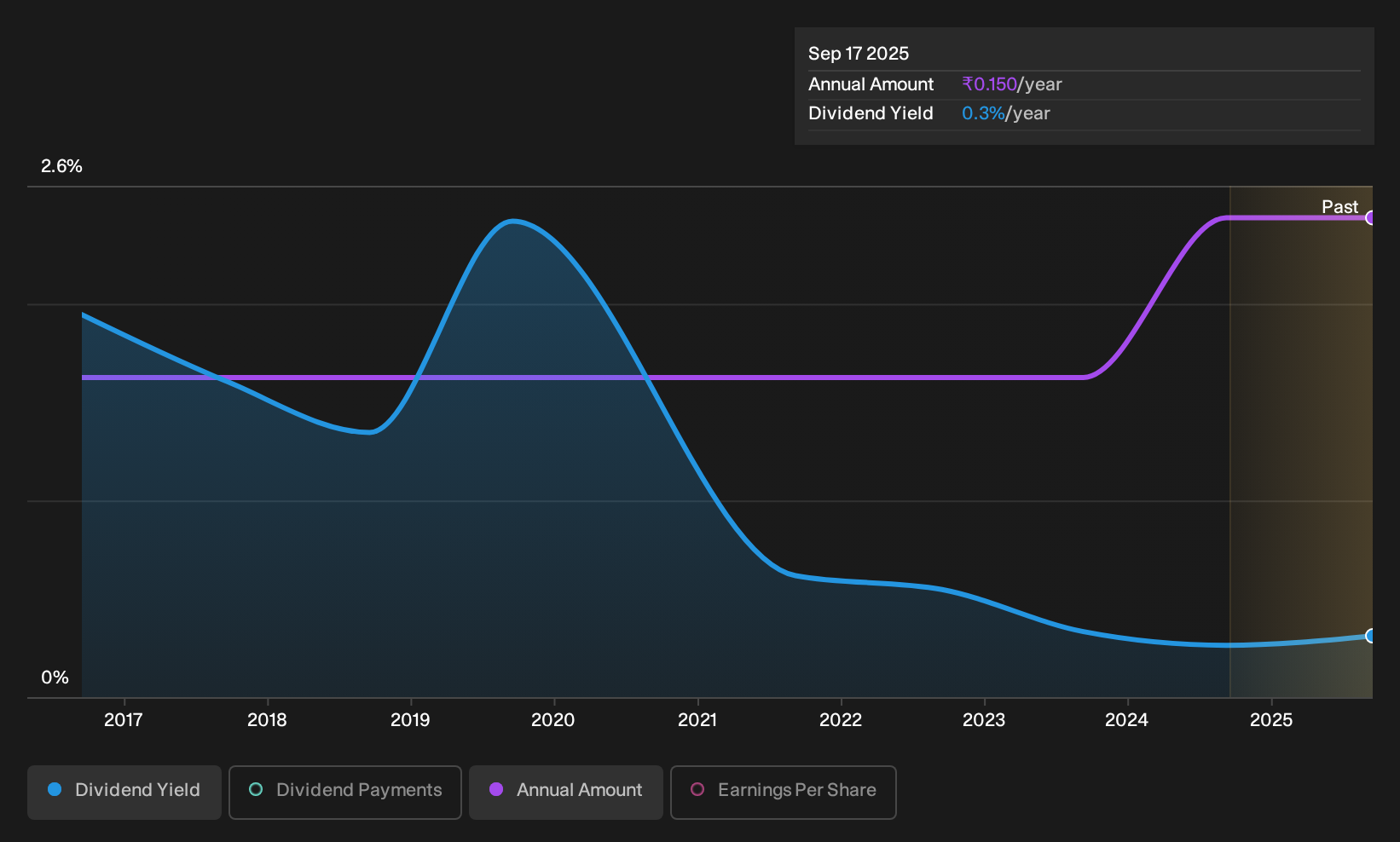Click the blue dividend yield endpoint marker
1400x842 pixels.
[x=1370, y=636]
